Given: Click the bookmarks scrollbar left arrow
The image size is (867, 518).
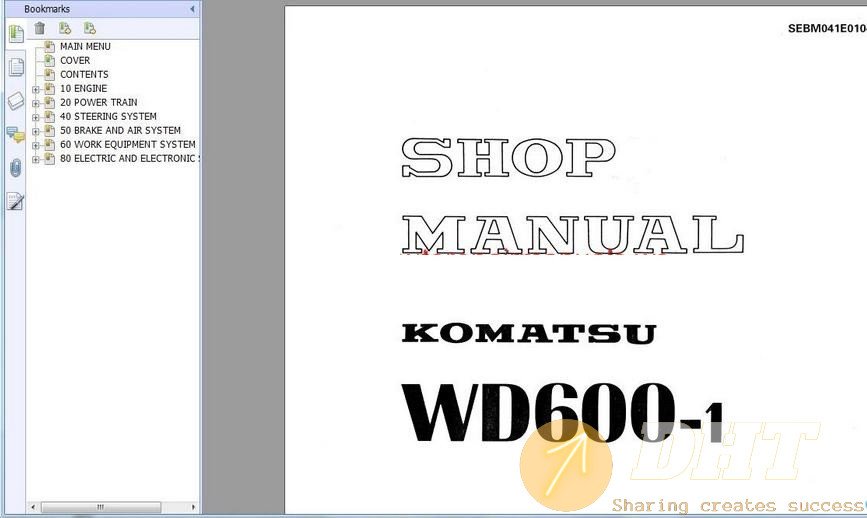Looking at the screenshot, I should [x=33, y=507].
